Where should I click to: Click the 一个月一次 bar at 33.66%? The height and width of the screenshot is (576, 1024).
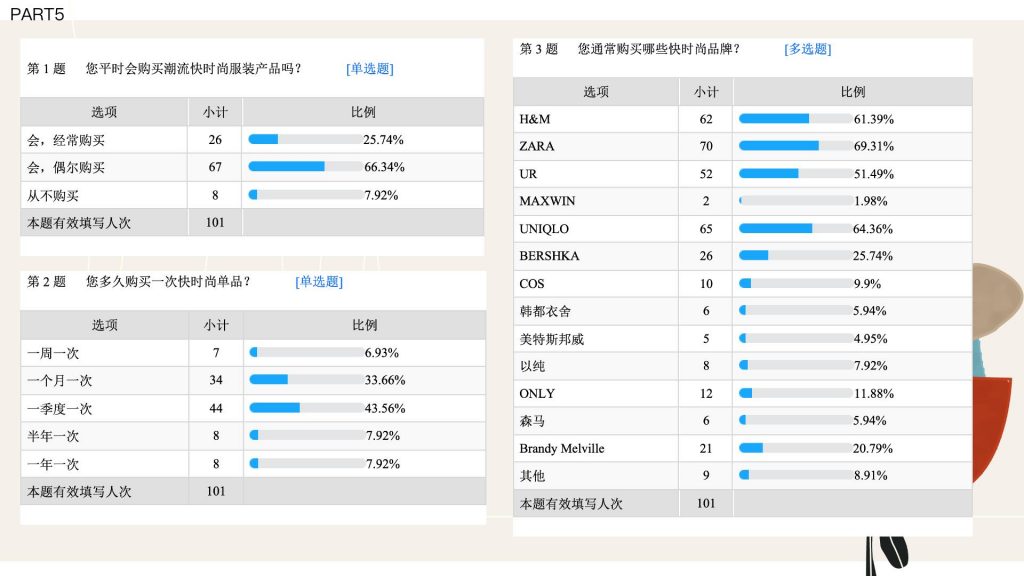(307, 379)
